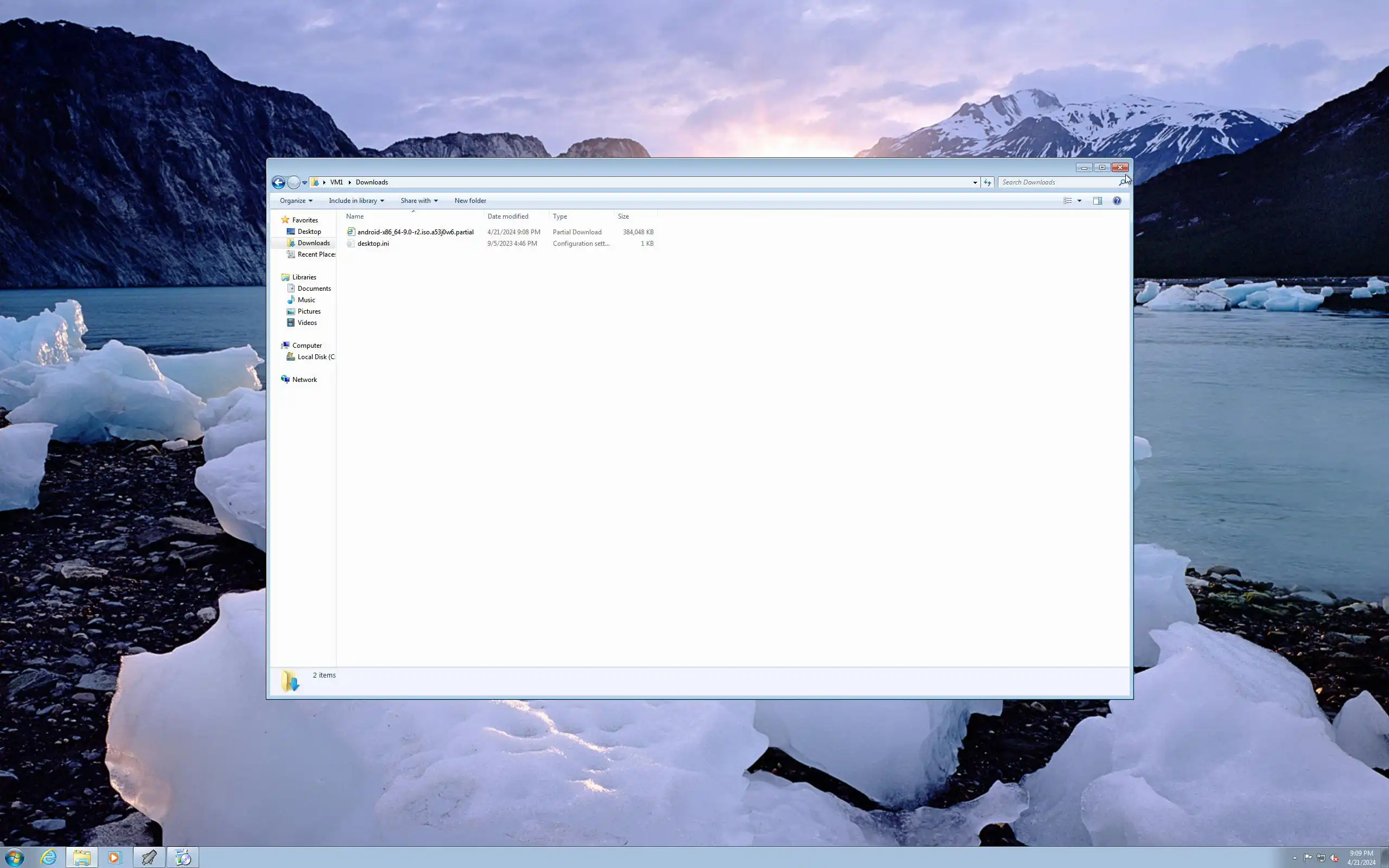Select android-x86_64-9.0-r2.iso partial file
The image size is (1389, 868).
[x=415, y=232]
